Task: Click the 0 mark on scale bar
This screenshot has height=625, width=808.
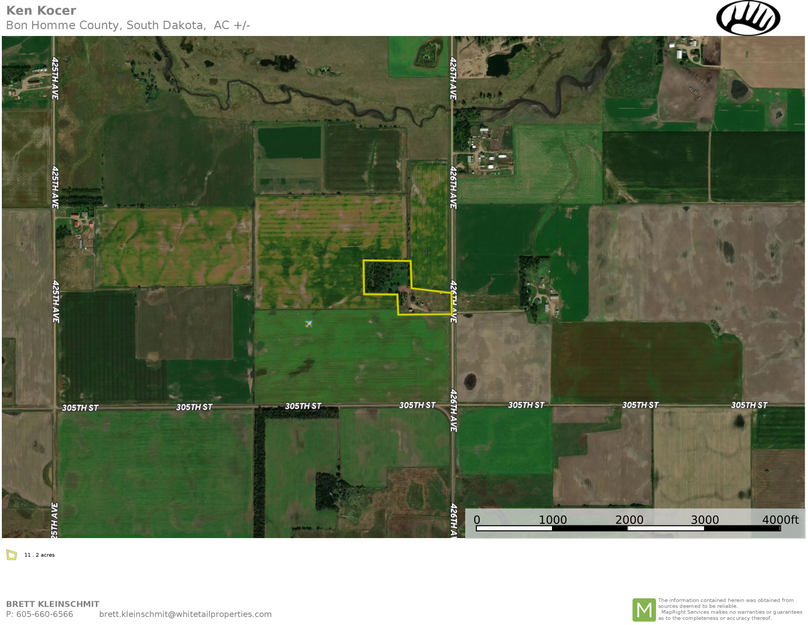Action: point(477,519)
